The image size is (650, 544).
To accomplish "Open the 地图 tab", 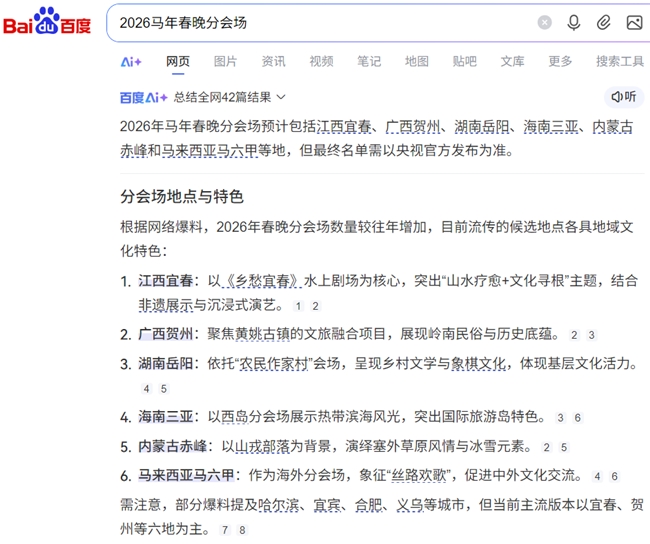I will pos(417,61).
